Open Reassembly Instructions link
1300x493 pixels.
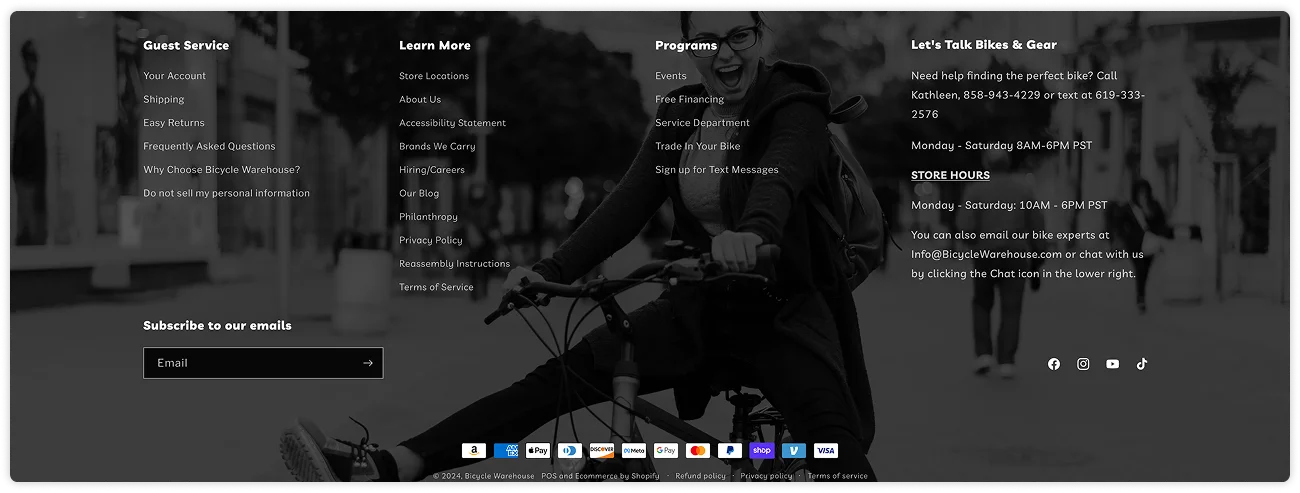pyautogui.click(x=454, y=264)
